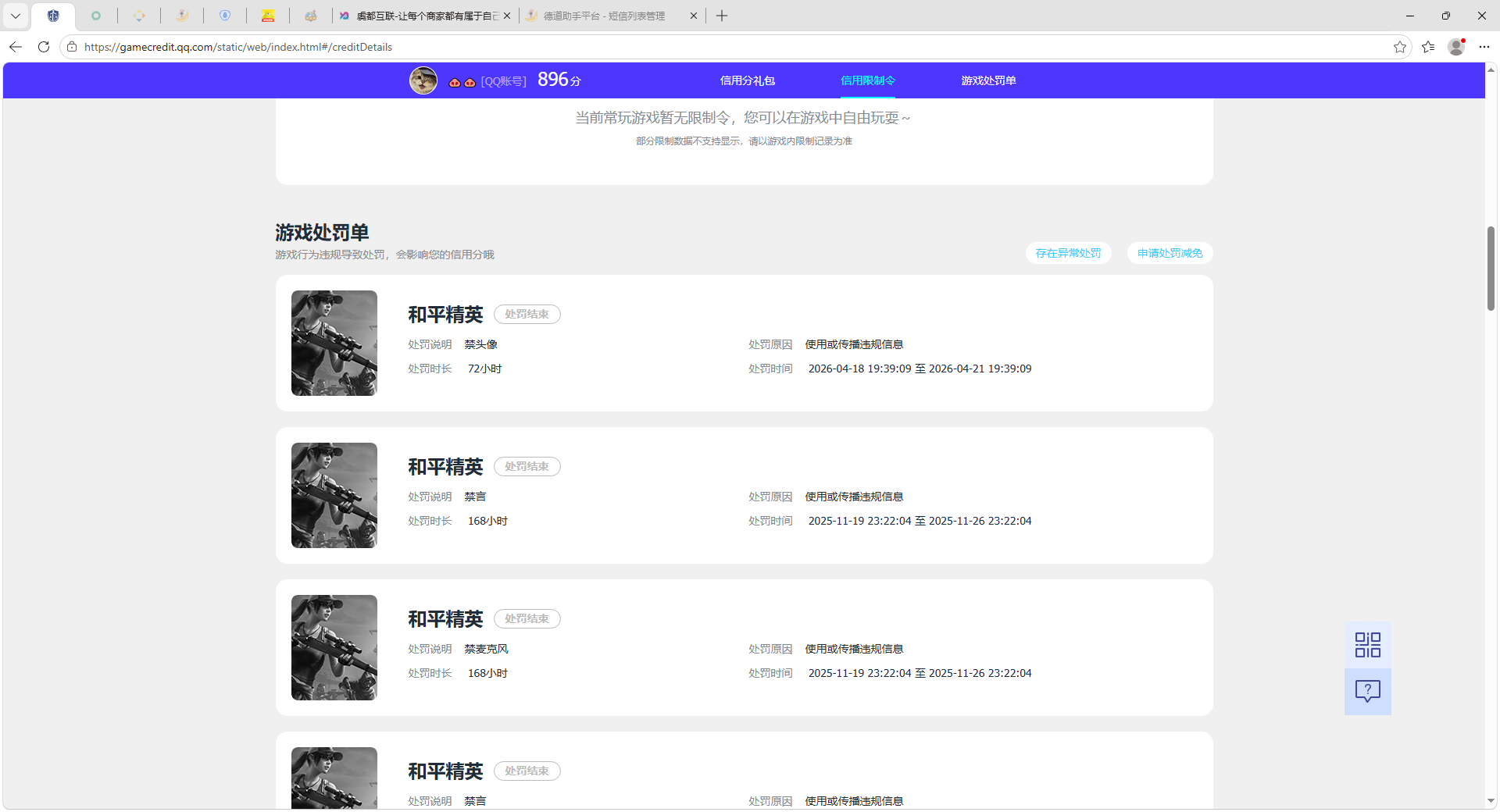
Task: Click the 72小时 penalty duration
Action: click(x=484, y=369)
